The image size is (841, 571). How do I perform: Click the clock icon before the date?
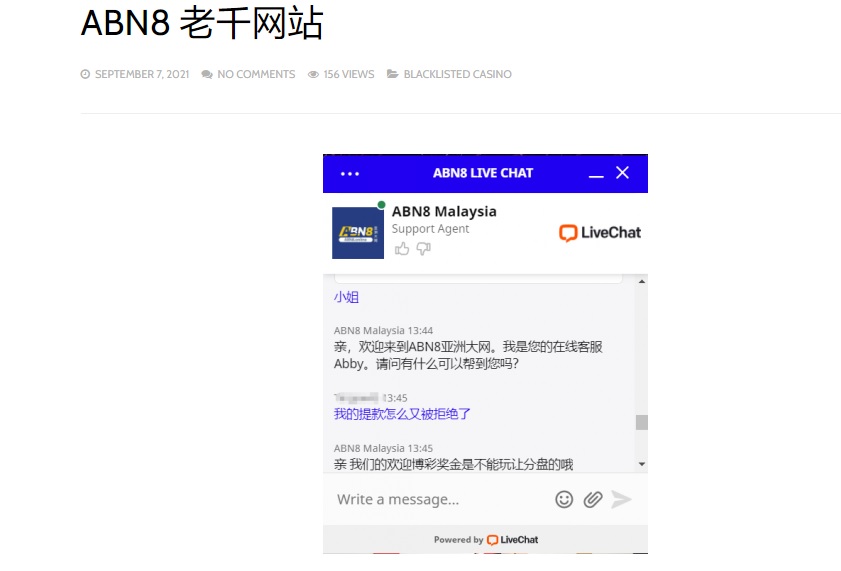click(85, 74)
